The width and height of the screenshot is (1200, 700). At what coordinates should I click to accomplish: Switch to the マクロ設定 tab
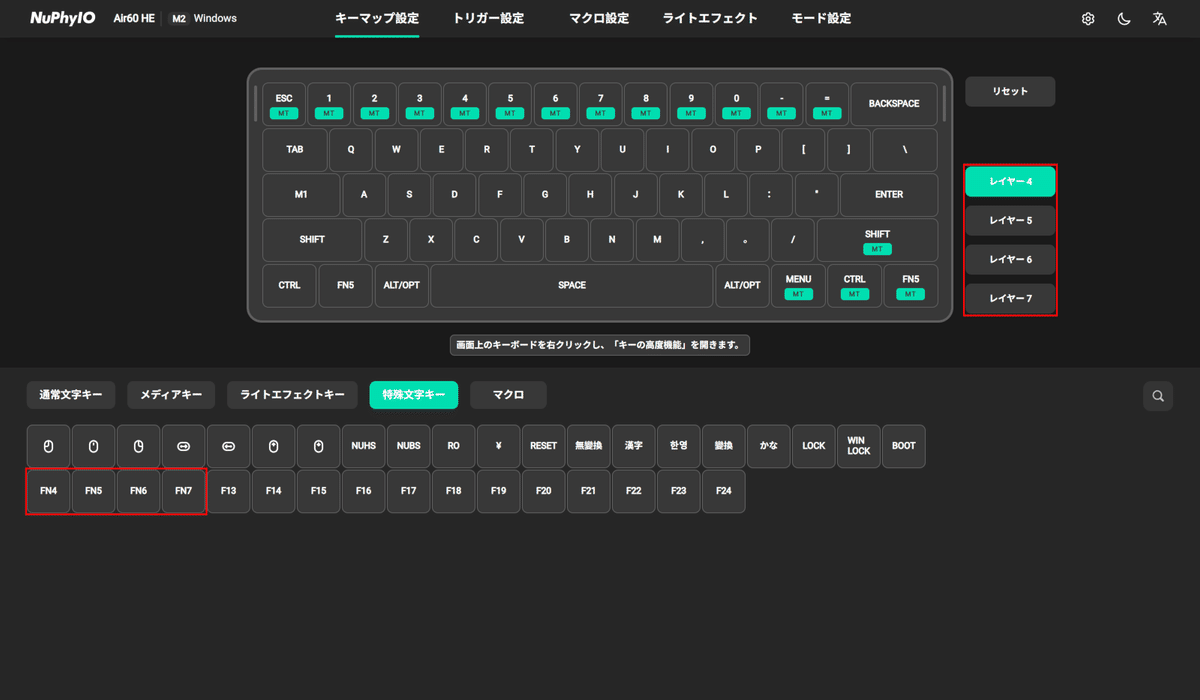click(x=599, y=18)
